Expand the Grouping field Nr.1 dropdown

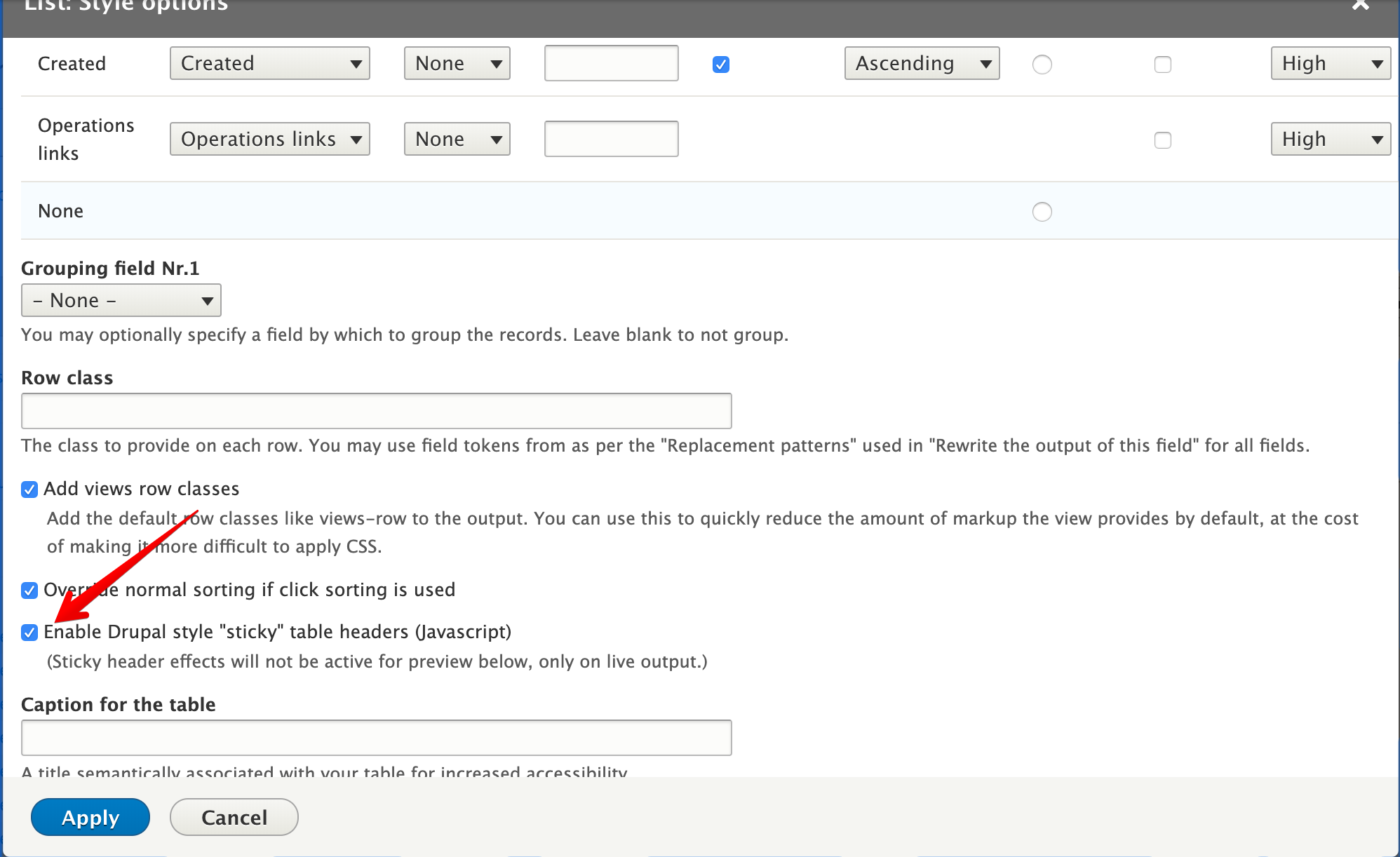pos(121,300)
